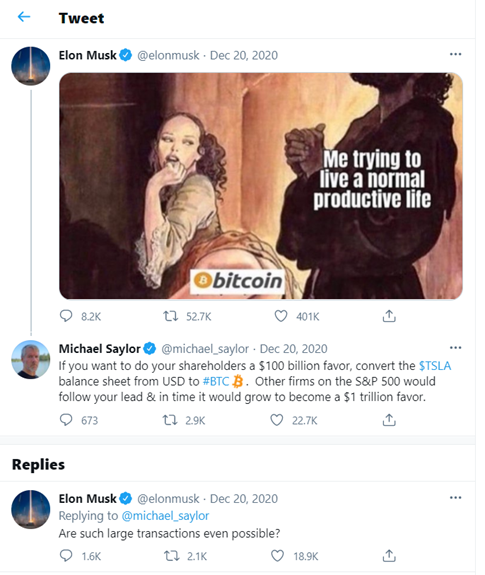Image resolution: width=485 pixels, height=575 pixels.
Task: Open more options on the bitcoin meme tweet
Action: tap(455, 54)
